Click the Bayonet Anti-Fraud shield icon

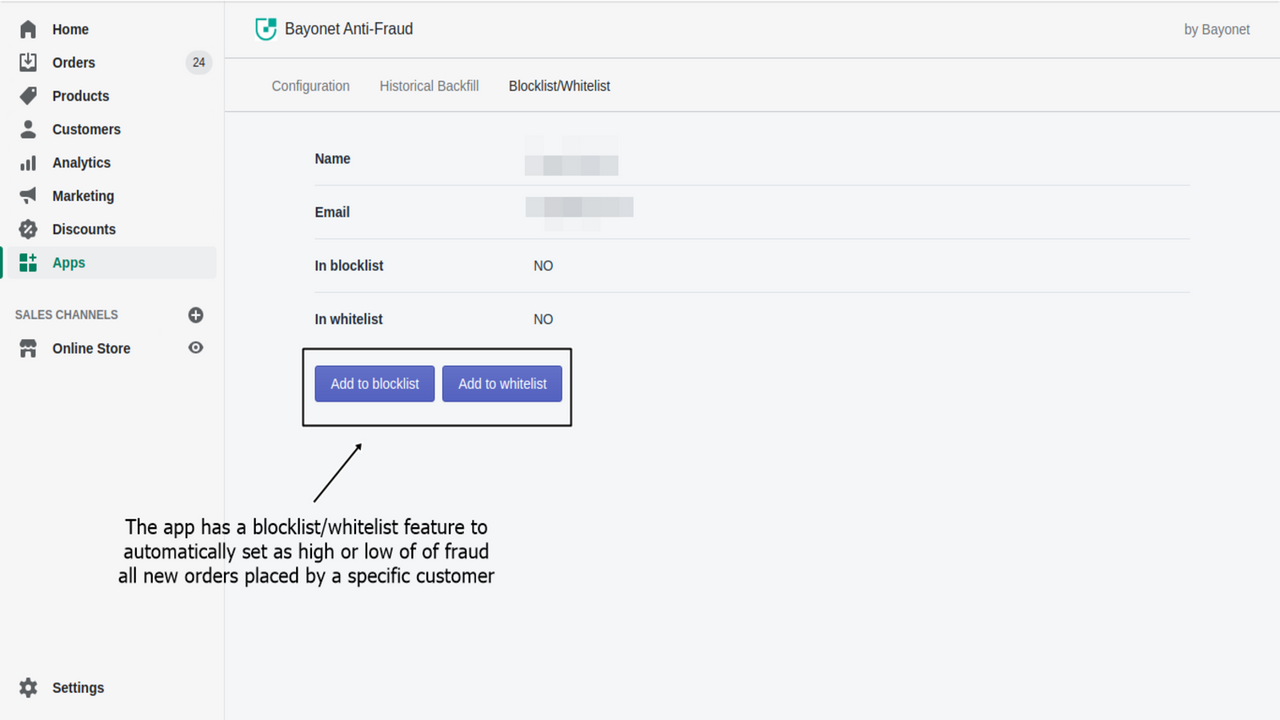[266, 29]
